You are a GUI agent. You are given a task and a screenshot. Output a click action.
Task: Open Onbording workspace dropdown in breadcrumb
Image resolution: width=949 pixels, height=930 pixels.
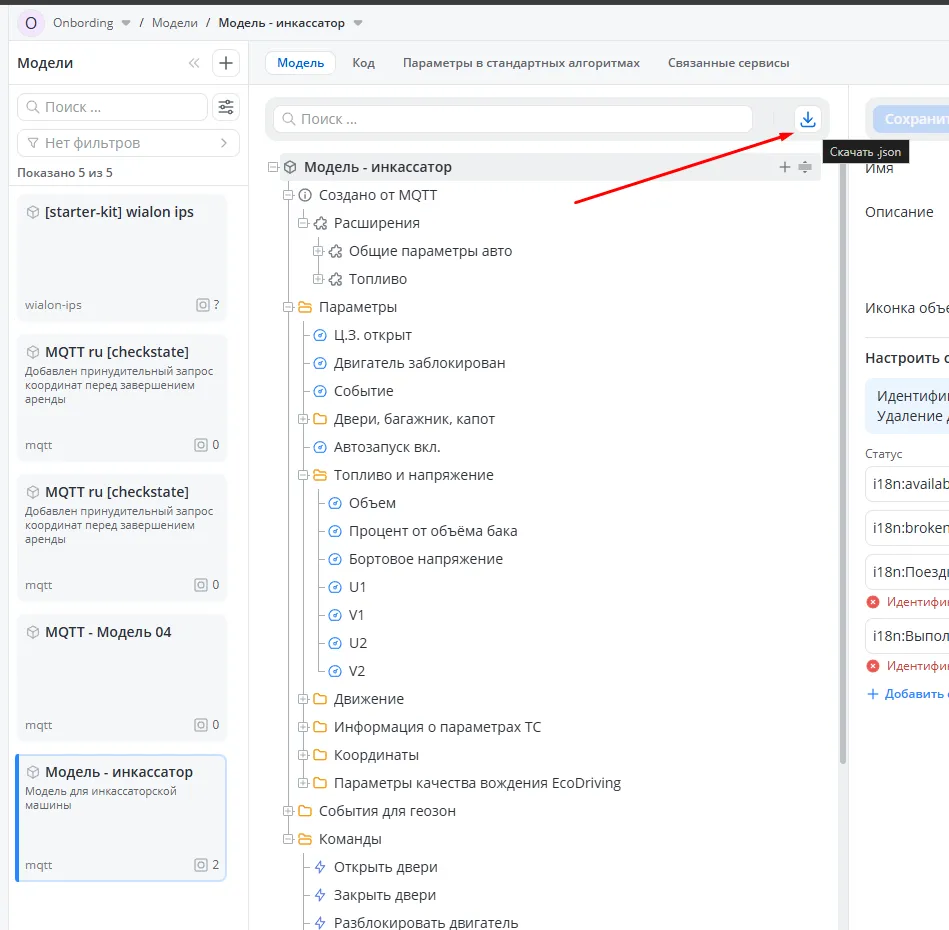(x=125, y=22)
